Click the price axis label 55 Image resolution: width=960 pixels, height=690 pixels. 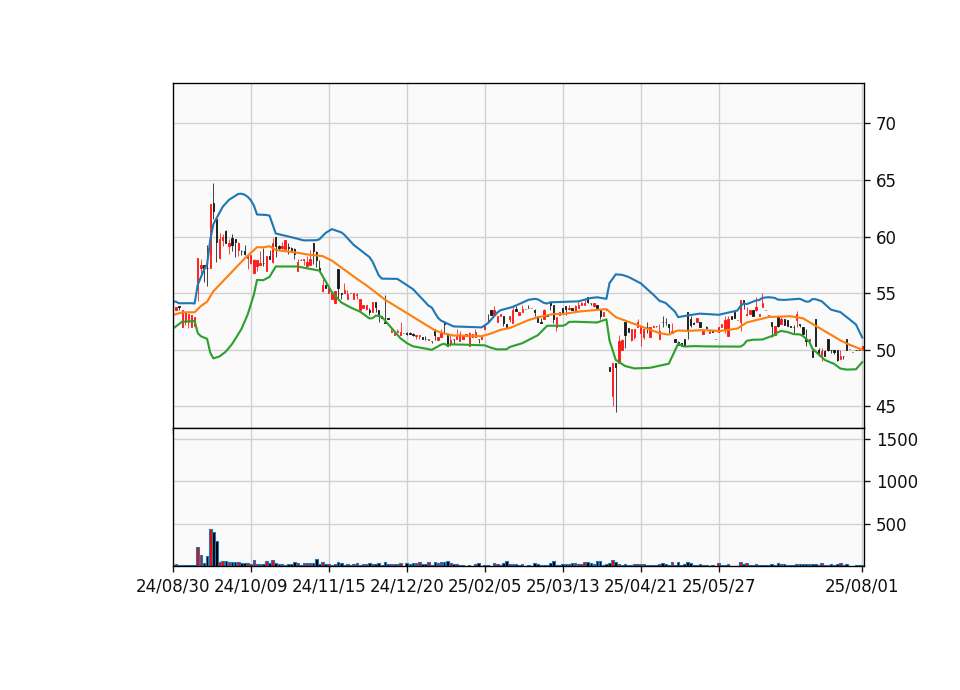point(886,294)
